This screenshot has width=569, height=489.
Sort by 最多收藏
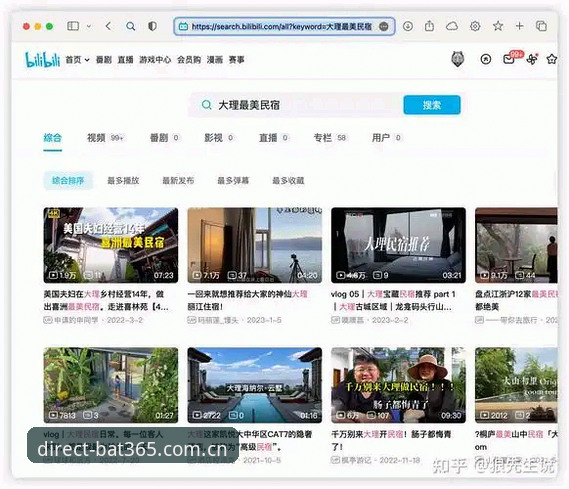pos(288,180)
